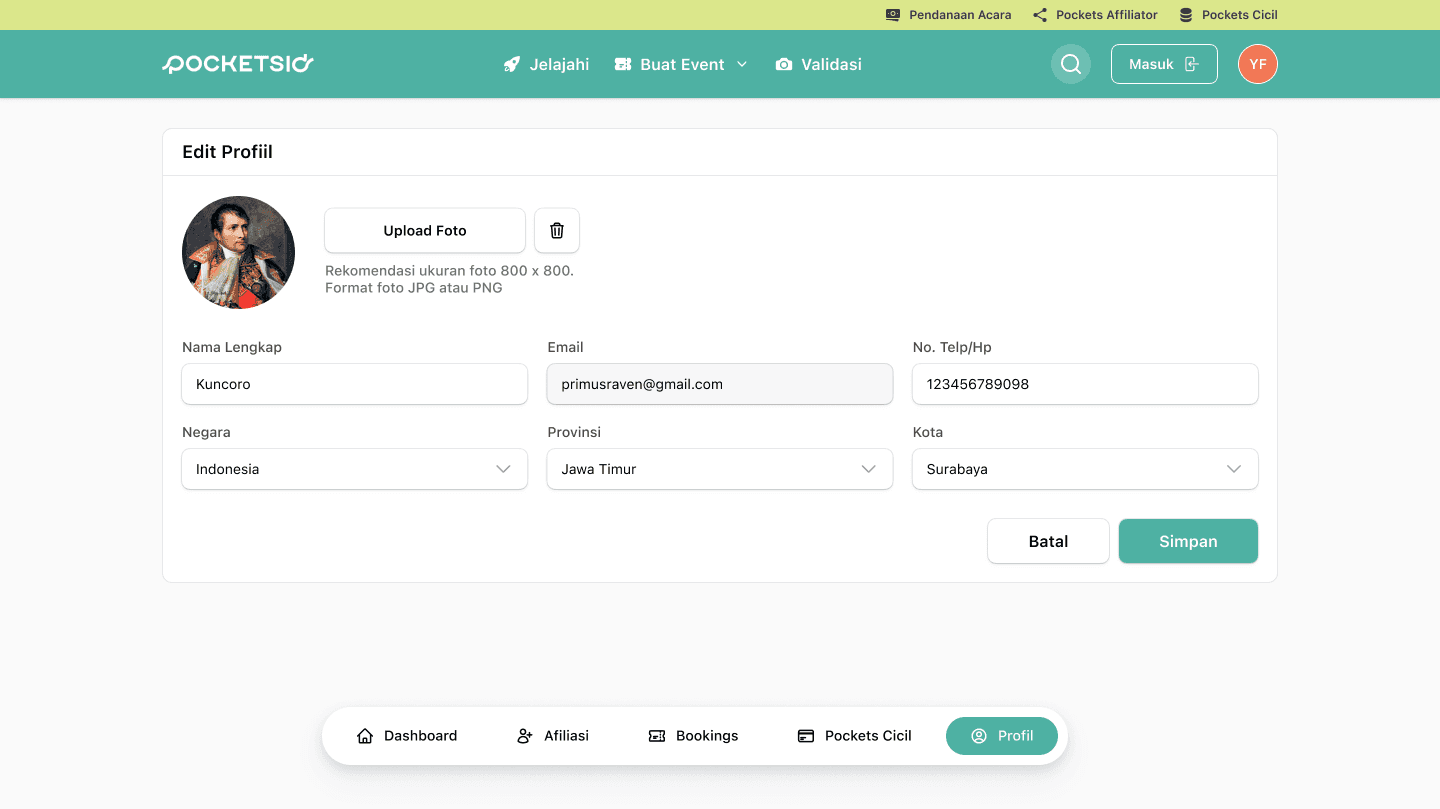Click the user icon in Profil tab

[x=979, y=736]
